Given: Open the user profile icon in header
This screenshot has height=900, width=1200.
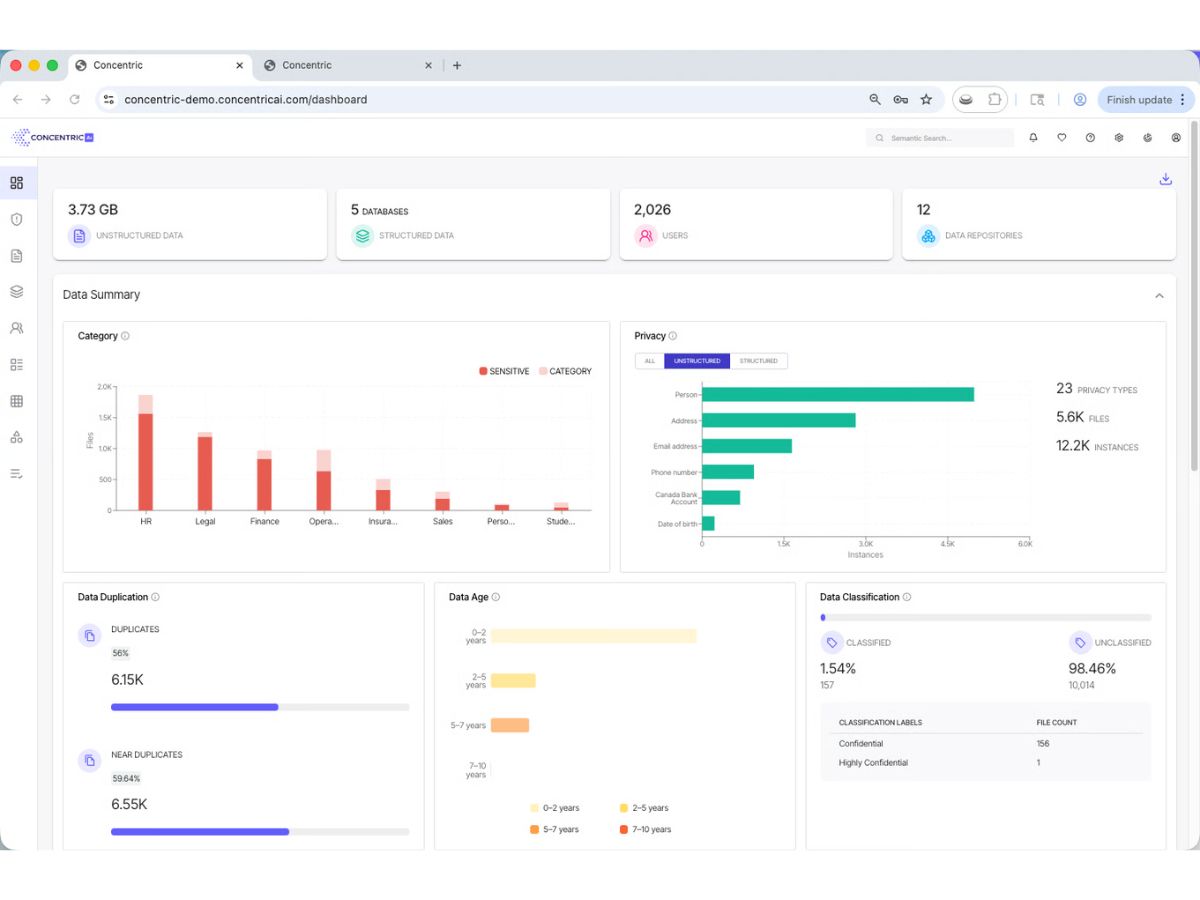Looking at the screenshot, I should 1176,138.
